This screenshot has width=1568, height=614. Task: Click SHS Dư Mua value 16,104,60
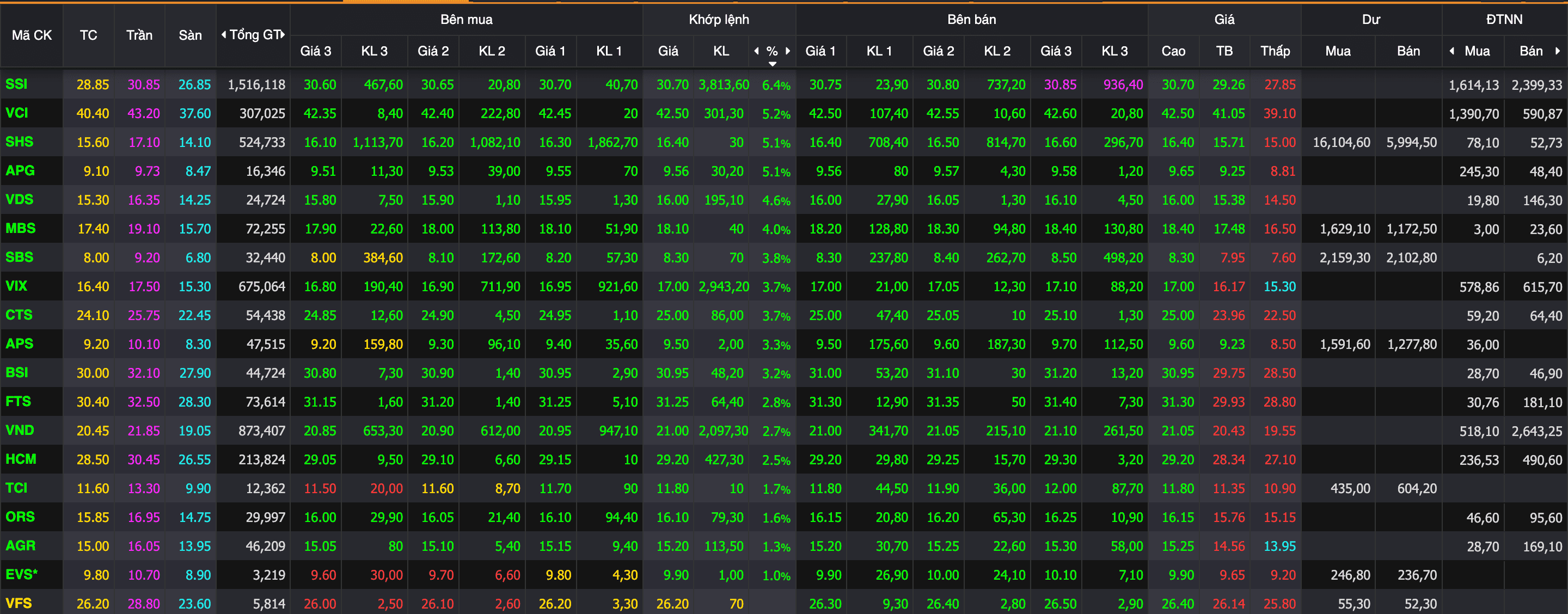1342,143
